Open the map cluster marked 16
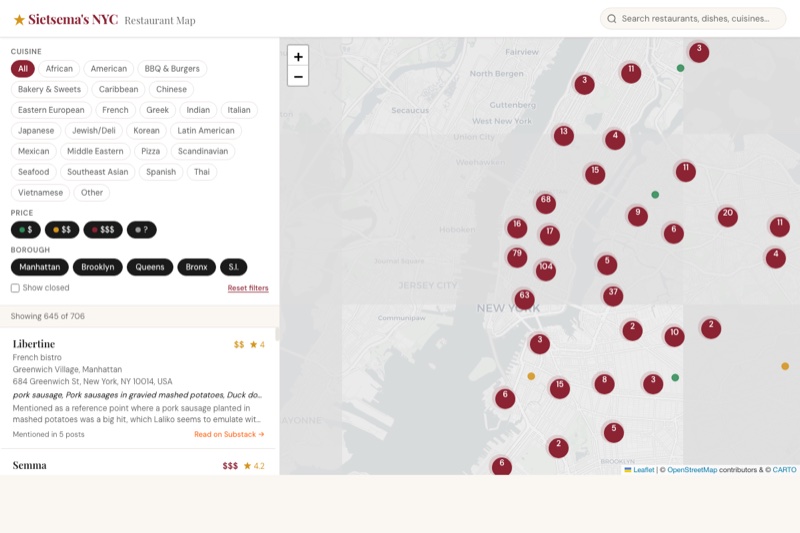Viewport: 800px width, 533px height. pyautogui.click(x=517, y=227)
